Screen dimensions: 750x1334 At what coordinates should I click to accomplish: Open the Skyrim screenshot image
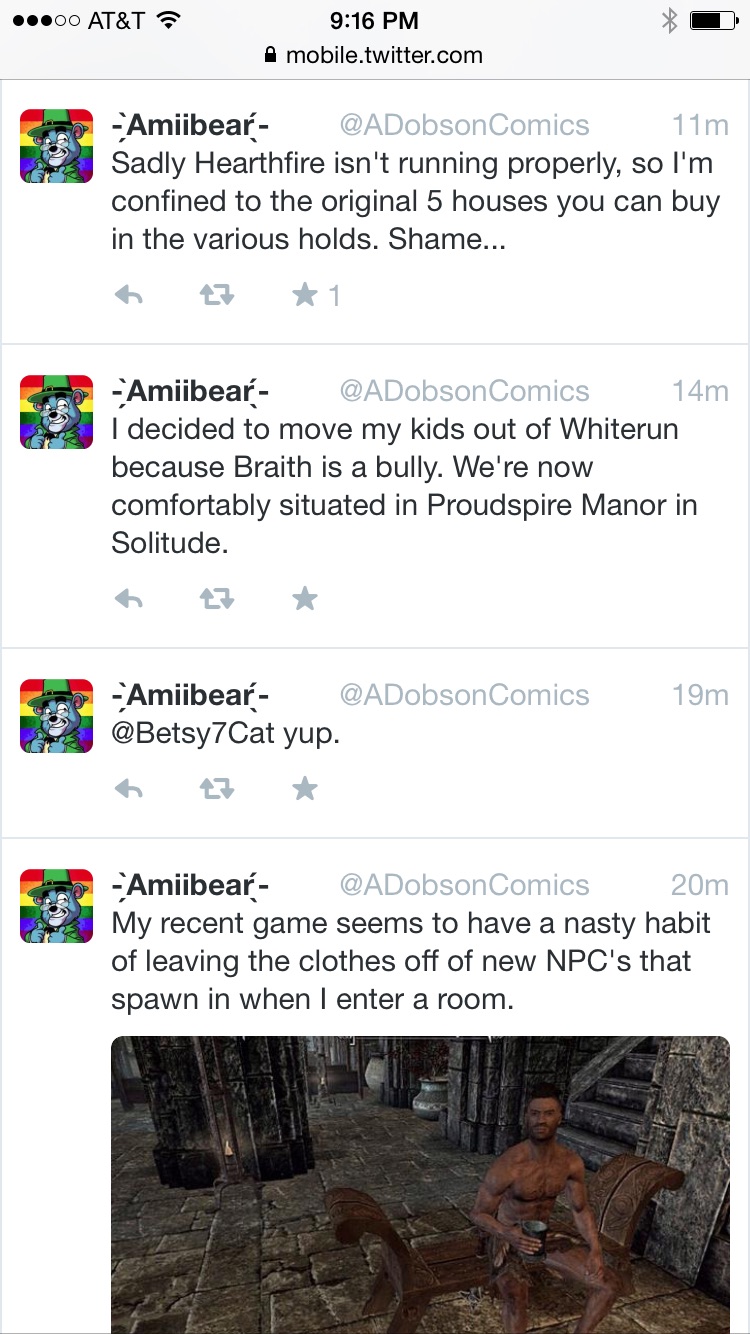tap(420, 1184)
